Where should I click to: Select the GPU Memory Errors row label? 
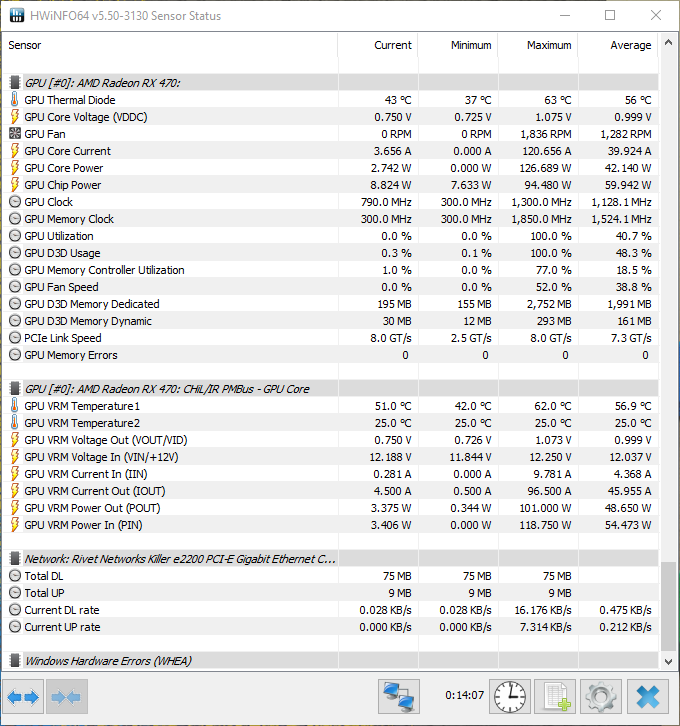click(71, 355)
